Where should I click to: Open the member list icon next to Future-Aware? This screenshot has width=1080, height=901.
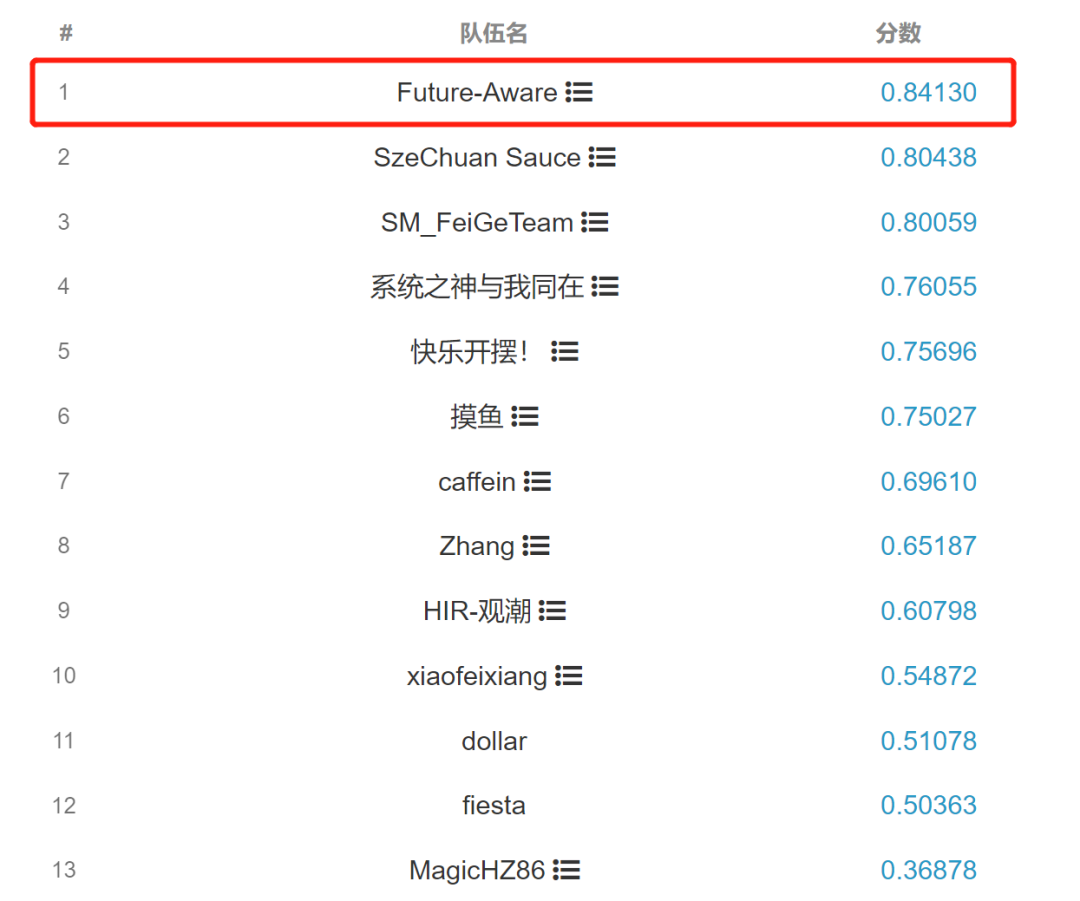tap(579, 92)
